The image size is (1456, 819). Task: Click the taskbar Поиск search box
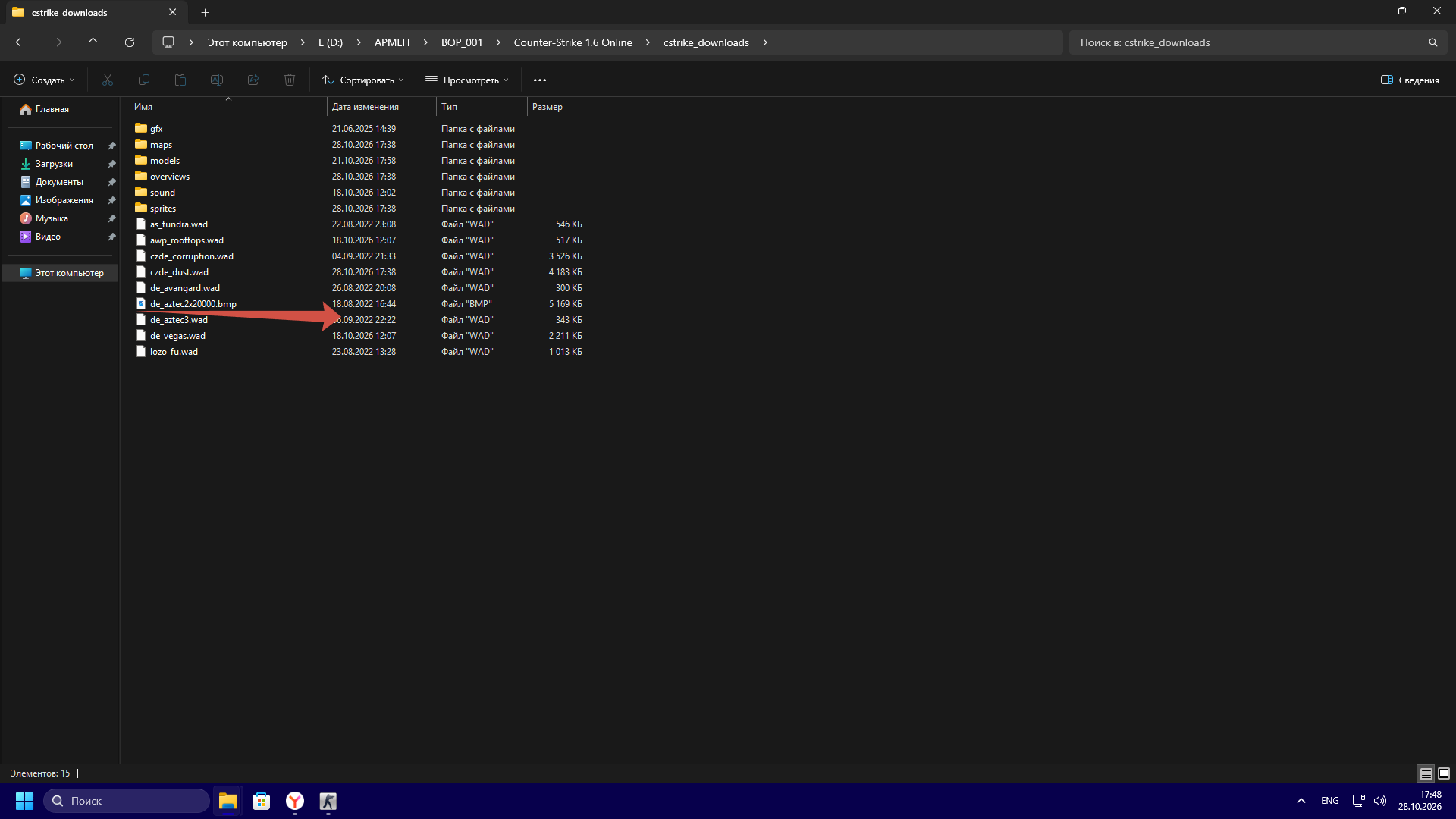pos(127,801)
